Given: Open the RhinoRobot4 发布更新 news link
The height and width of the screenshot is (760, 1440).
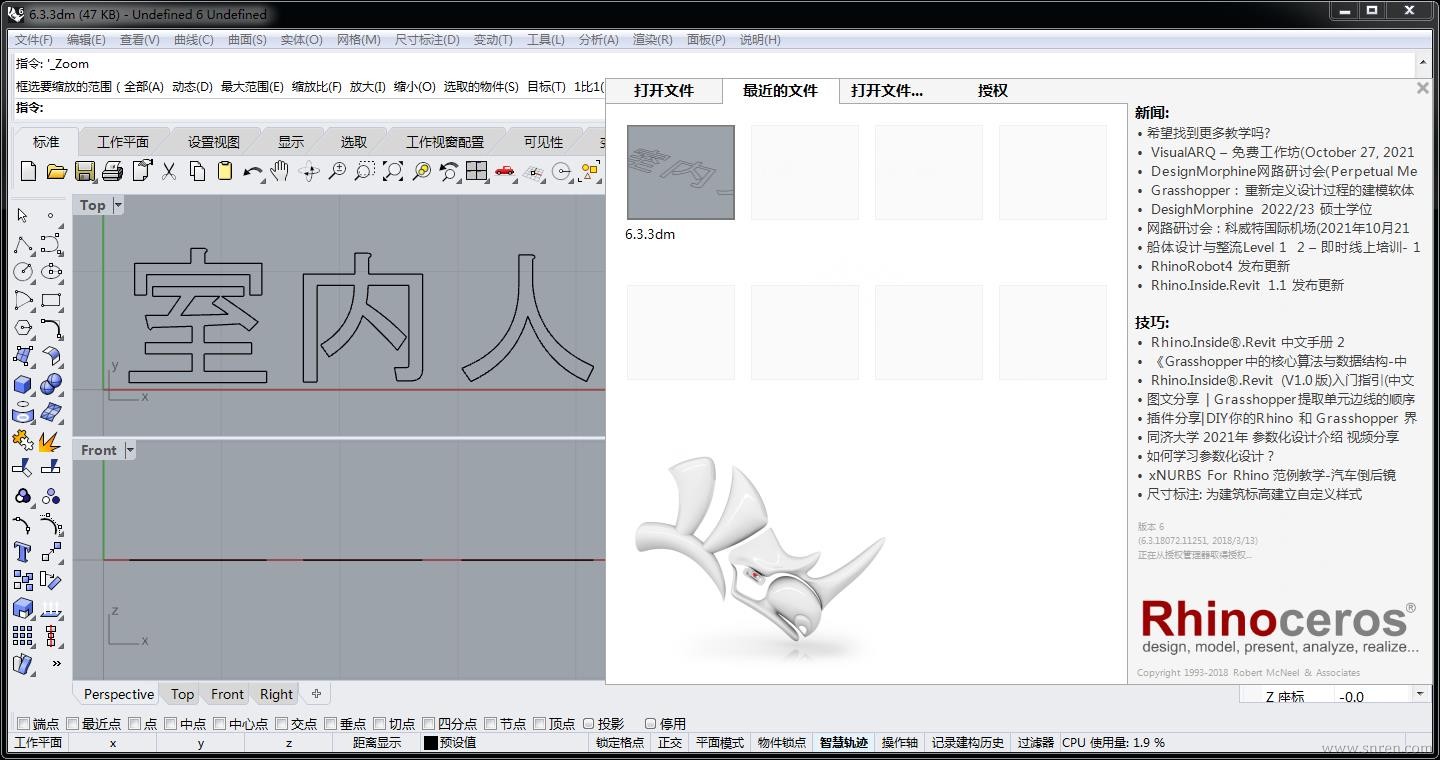Looking at the screenshot, I should [x=1220, y=266].
